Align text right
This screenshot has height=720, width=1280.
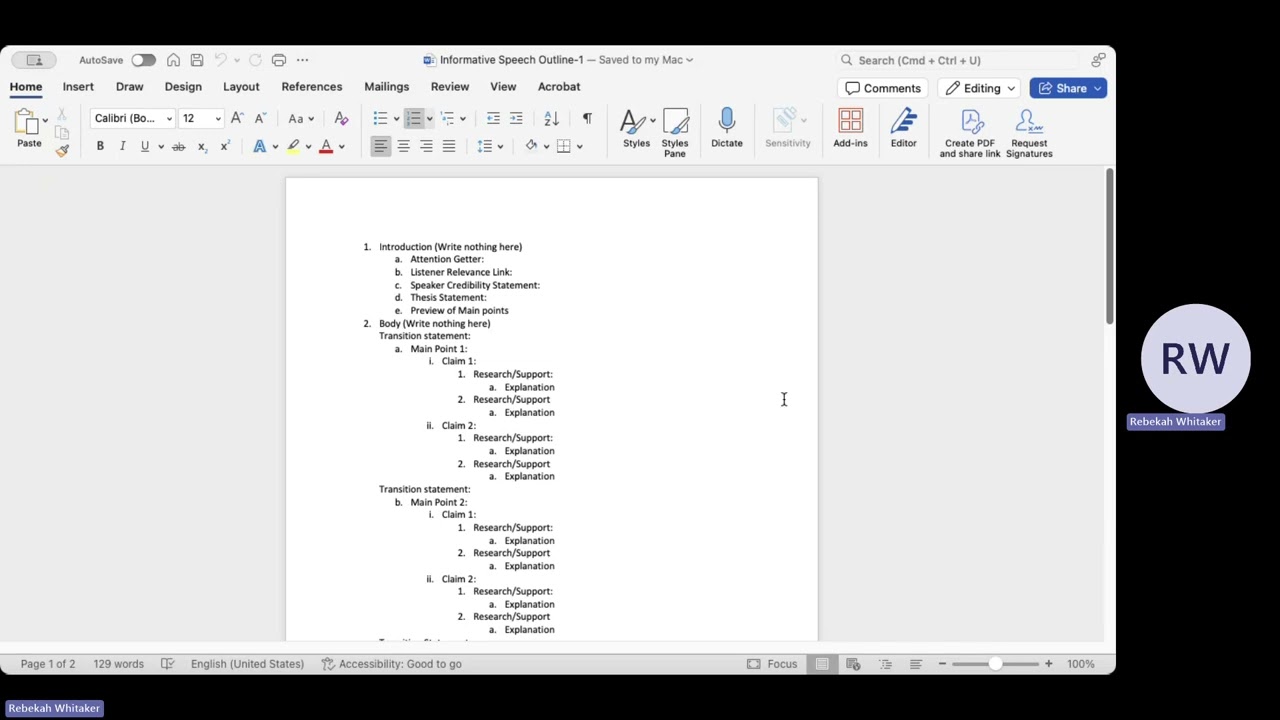pos(426,146)
